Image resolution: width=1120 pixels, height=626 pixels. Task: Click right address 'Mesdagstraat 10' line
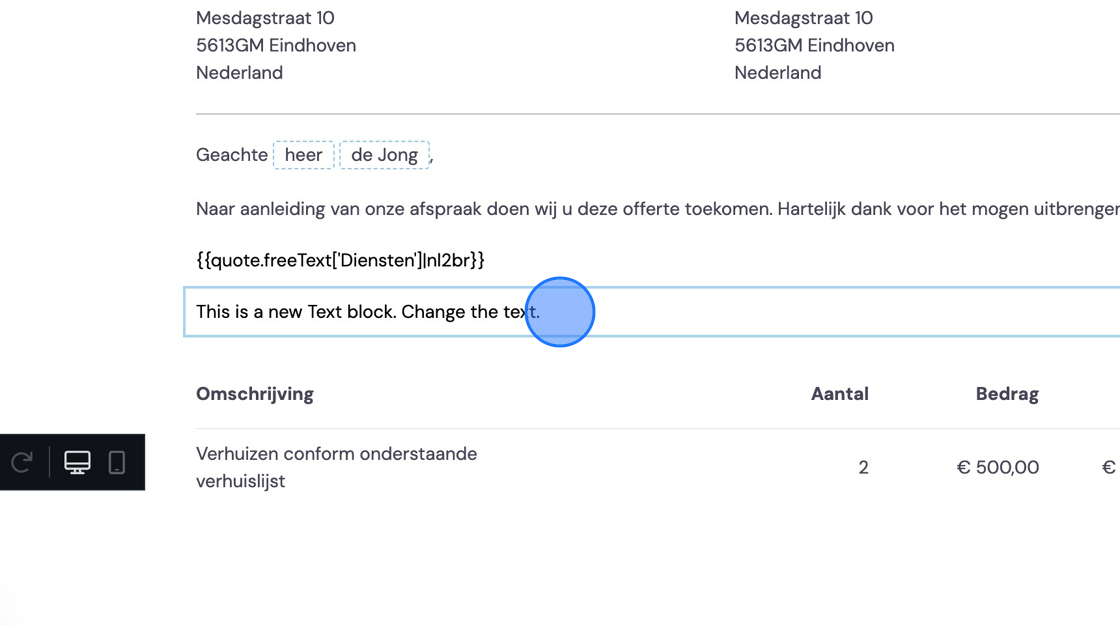[x=804, y=18]
